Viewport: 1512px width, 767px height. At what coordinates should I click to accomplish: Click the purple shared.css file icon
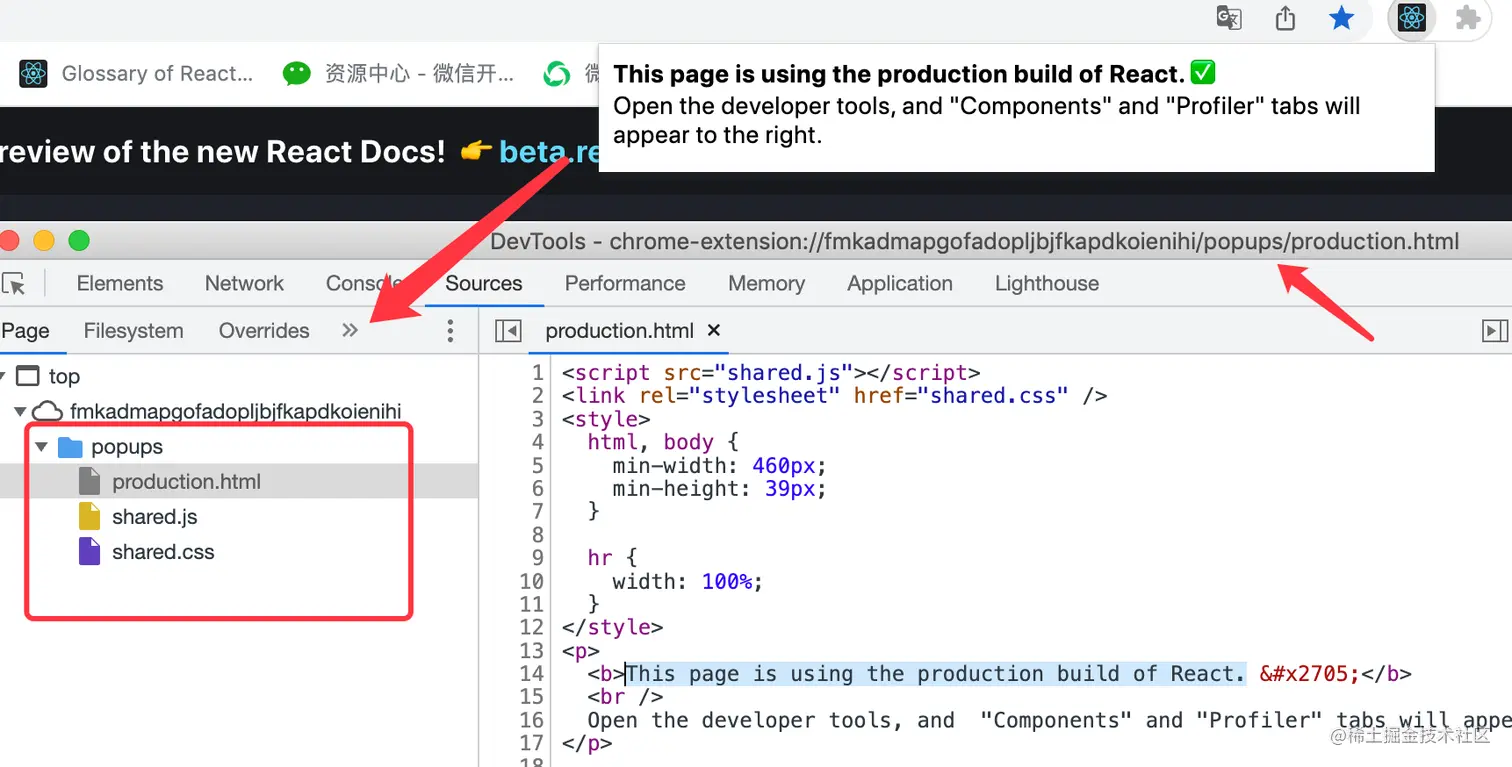(x=90, y=552)
